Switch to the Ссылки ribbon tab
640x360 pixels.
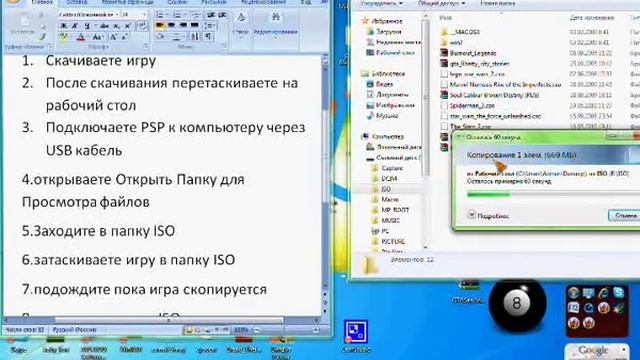(x=177, y=2)
